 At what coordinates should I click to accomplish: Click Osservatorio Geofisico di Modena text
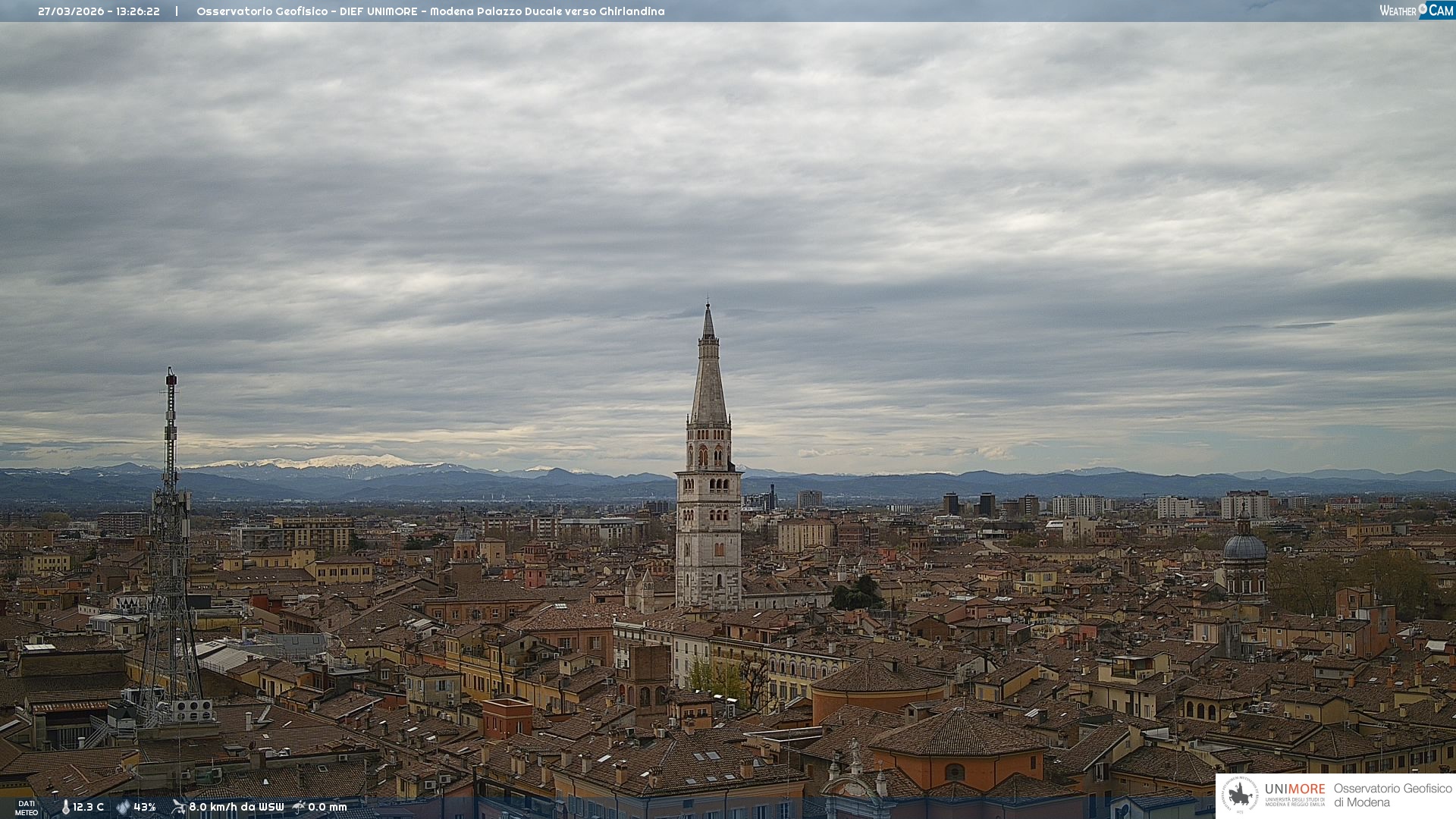tap(1392, 795)
